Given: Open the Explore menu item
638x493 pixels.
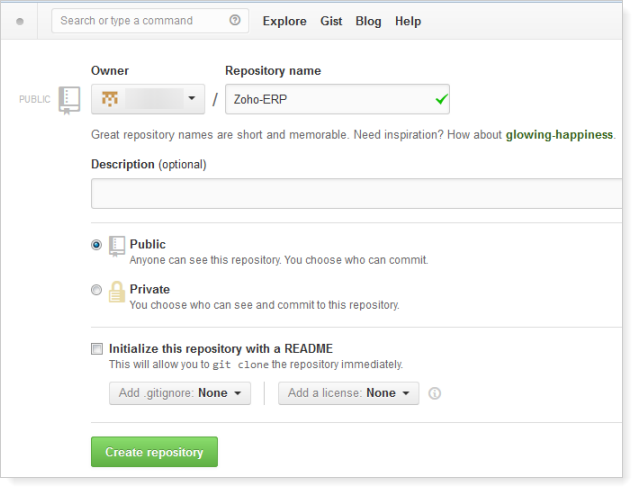Looking at the screenshot, I should 284,21.
